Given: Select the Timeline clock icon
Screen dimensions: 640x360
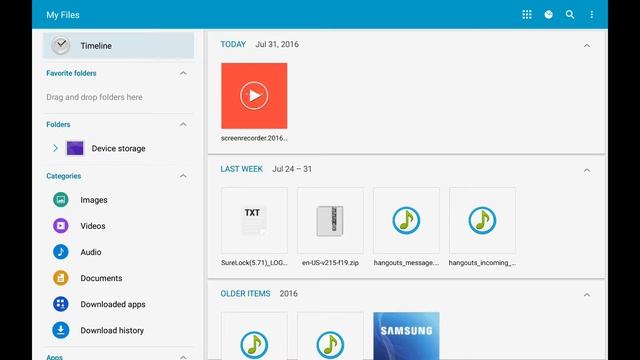Looking at the screenshot, I should (60, 45).
